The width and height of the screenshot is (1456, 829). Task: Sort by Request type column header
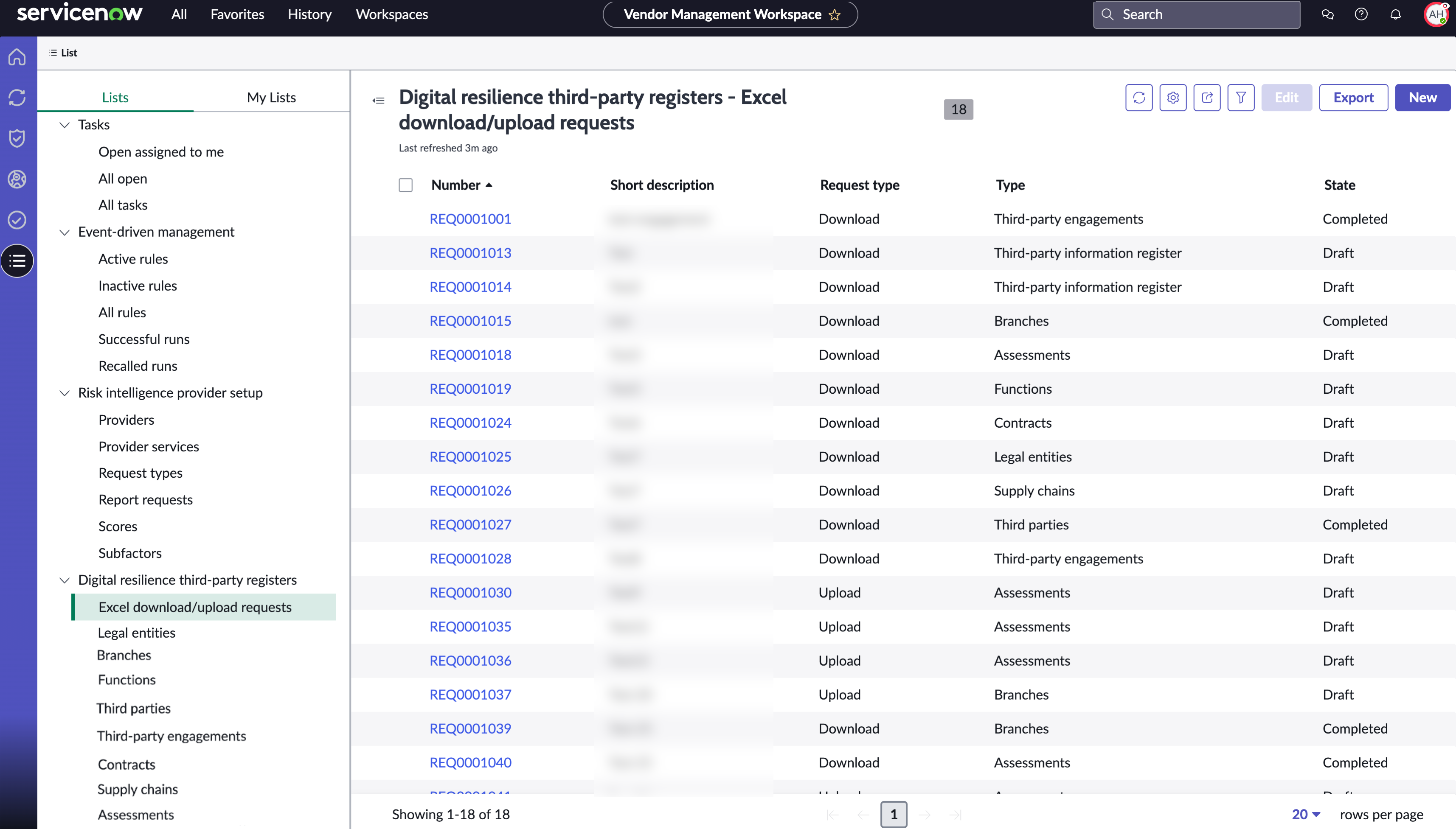860,185
